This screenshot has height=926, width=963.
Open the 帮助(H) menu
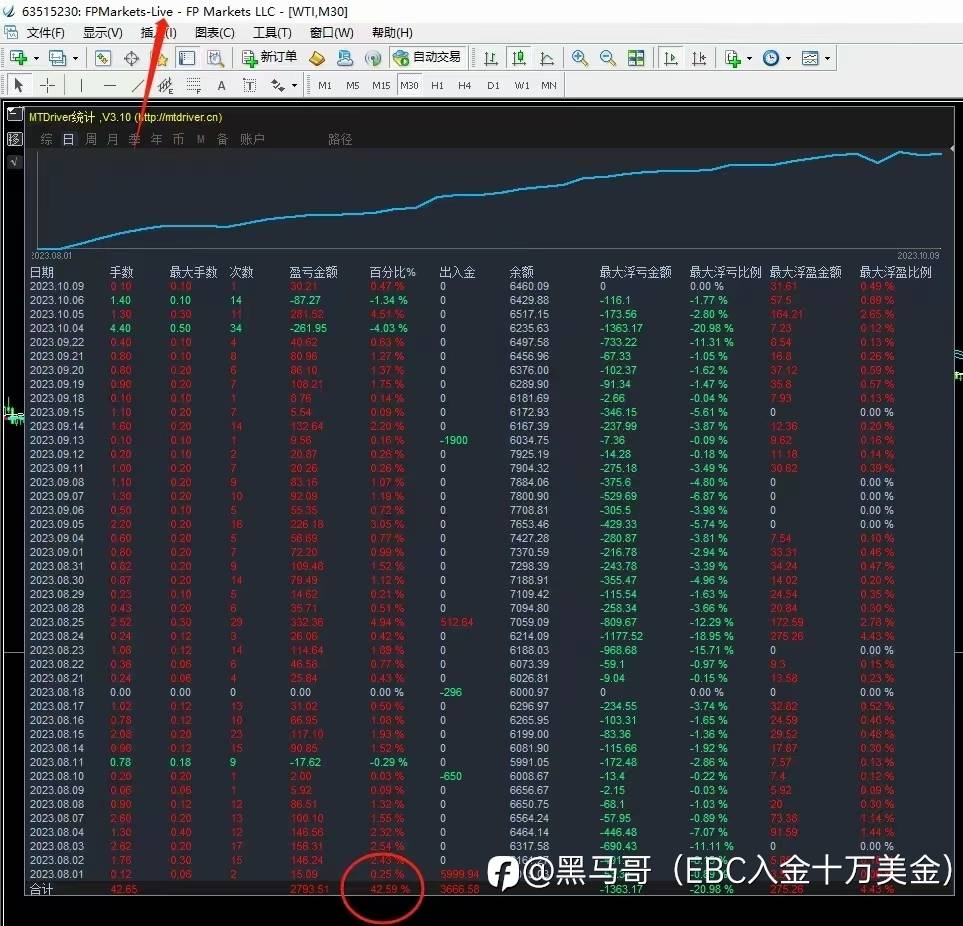(x=392, y=33)
